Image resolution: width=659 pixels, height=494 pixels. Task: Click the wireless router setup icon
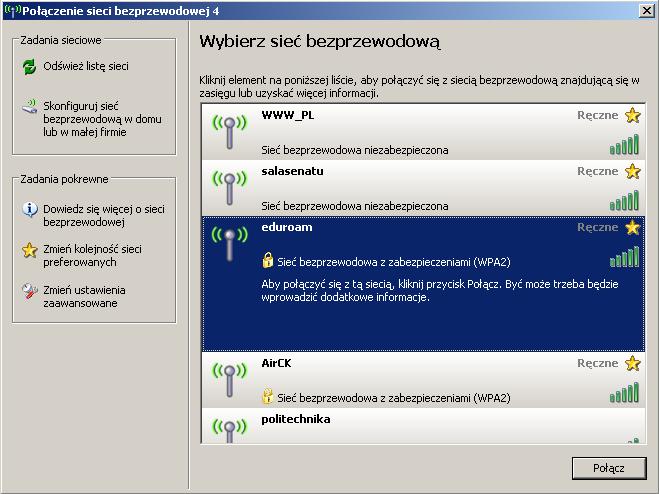coord(30,106)
